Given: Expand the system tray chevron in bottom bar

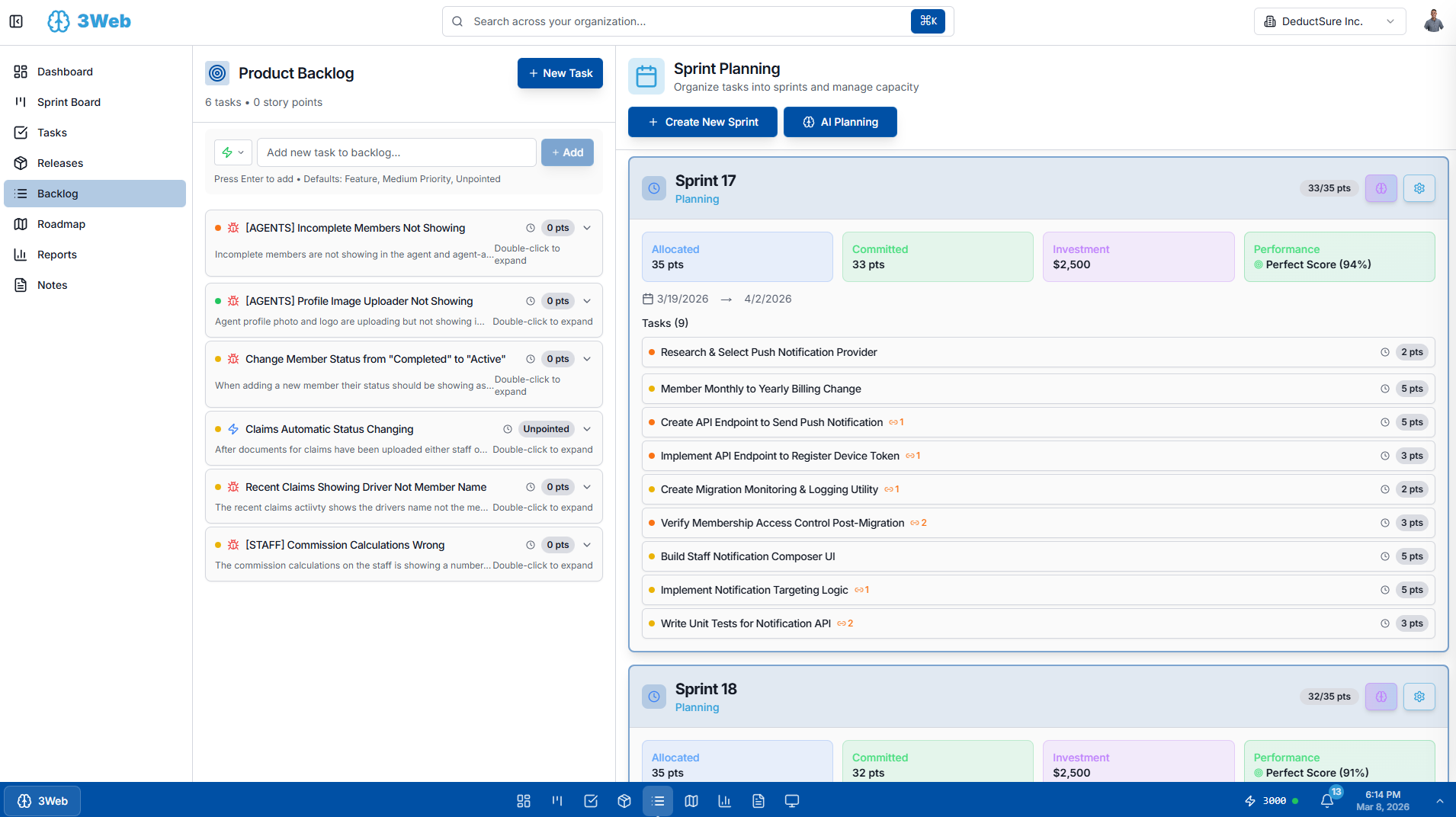Looking at the screenshot, I should 1439,801.
